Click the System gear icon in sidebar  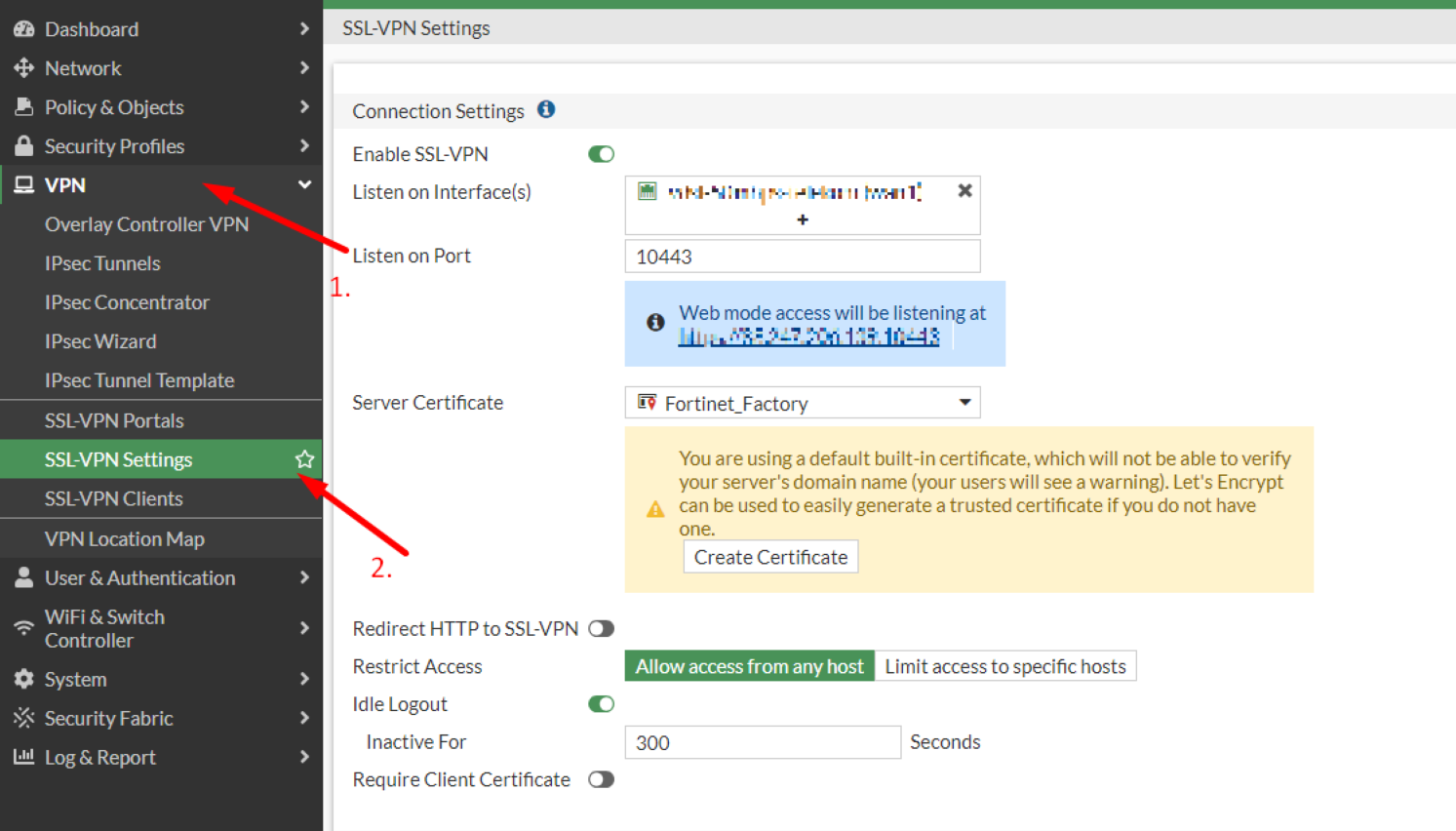(x=23, y=679)
